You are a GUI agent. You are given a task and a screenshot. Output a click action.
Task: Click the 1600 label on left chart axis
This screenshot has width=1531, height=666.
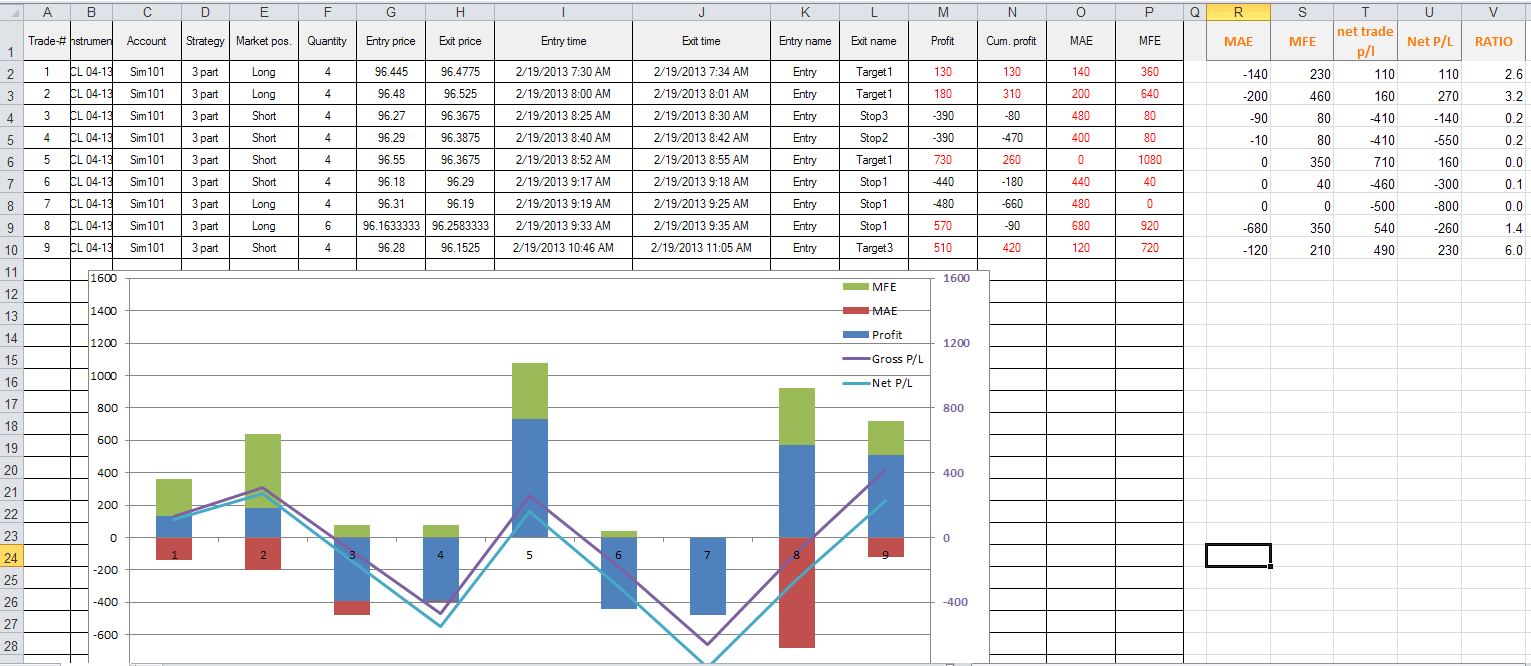pos(103,279)
